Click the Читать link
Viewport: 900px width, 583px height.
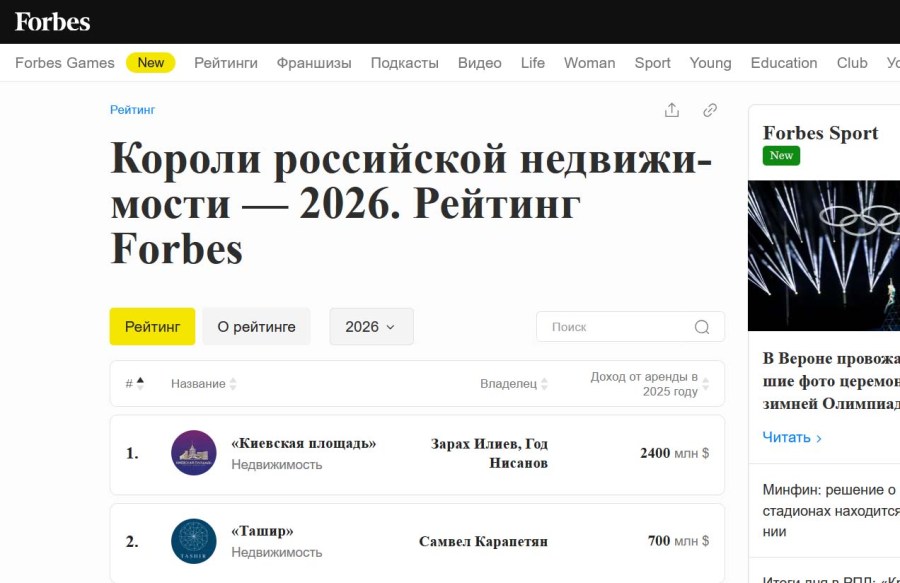[792, 437]
